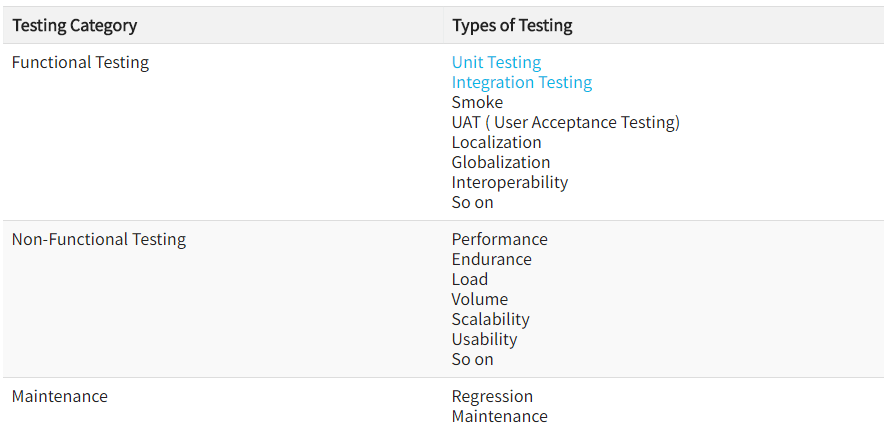Open the Unit Testing link
Screen dimensions: 887x439
[x=496, y=62]
